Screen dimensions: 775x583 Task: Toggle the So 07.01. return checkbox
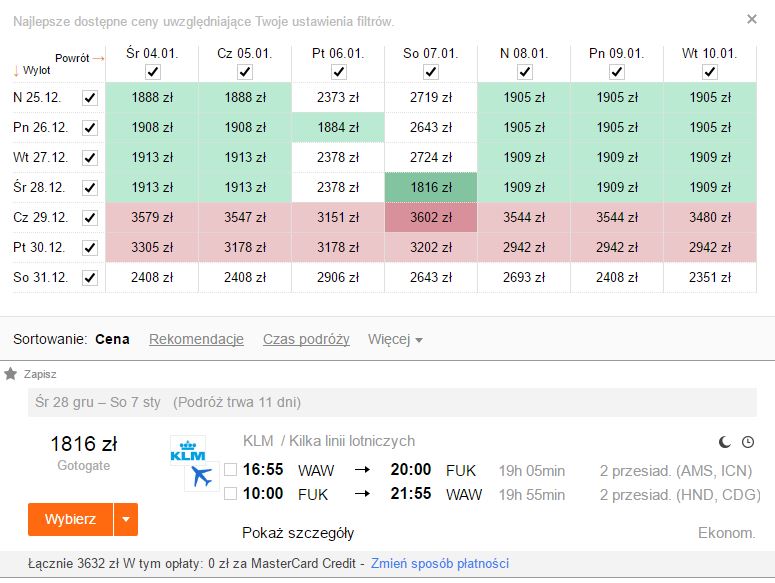tap(431, 72)
